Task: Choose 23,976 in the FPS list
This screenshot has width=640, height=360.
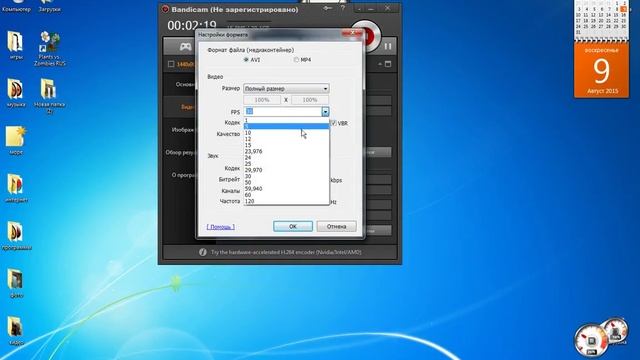Action: (x=286, y=151)
